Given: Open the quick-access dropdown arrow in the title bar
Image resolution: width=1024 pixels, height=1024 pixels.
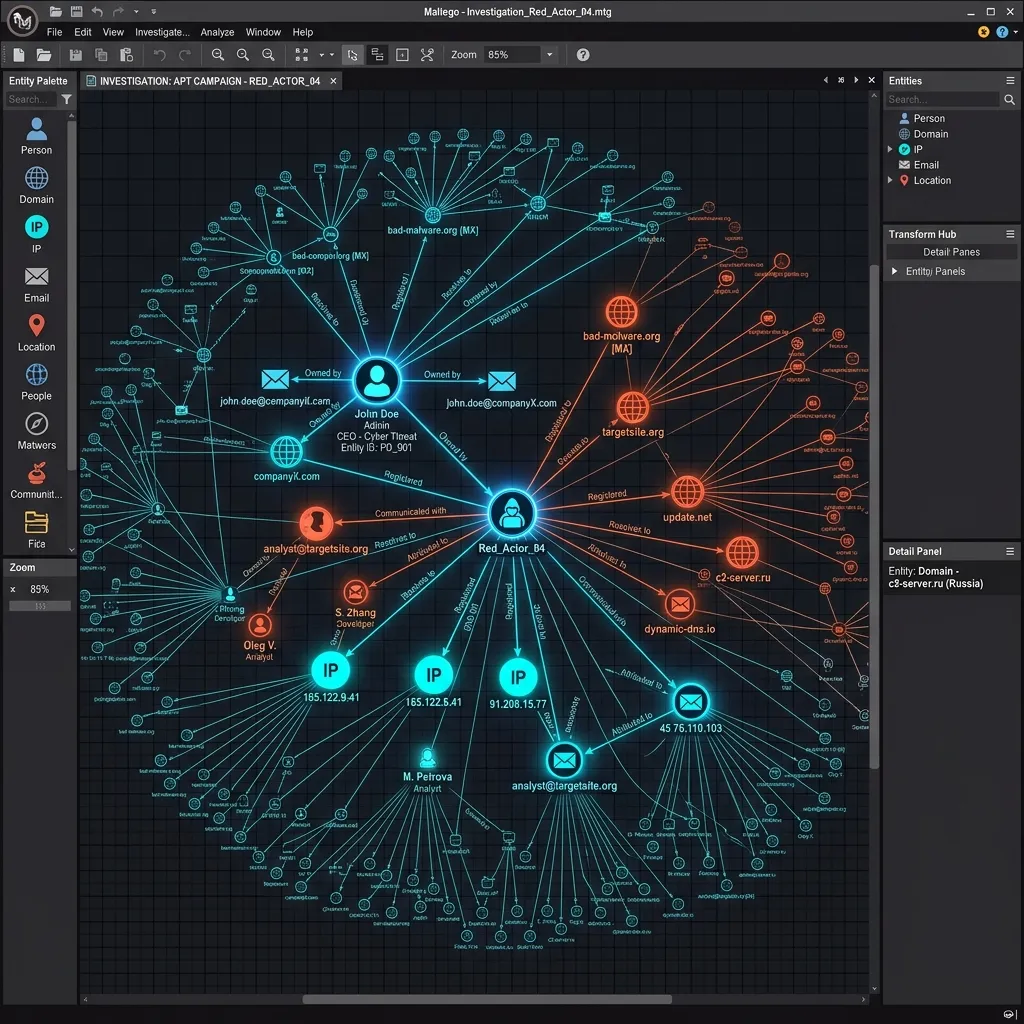Looking at the screenshot, I should (136, 11).
